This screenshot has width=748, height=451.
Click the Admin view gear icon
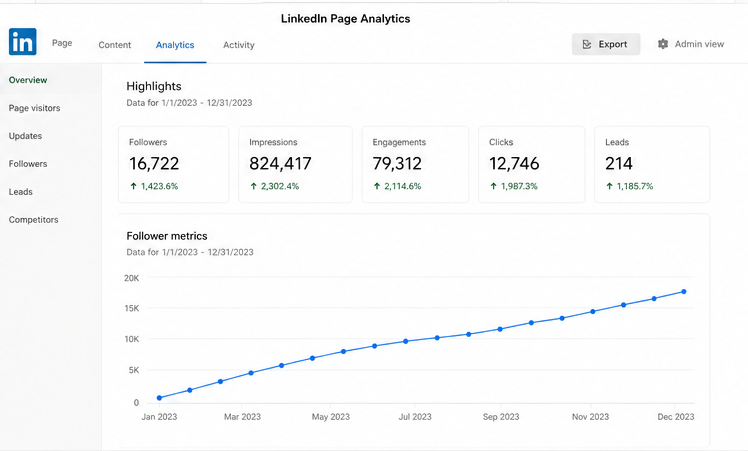(663, 44)
